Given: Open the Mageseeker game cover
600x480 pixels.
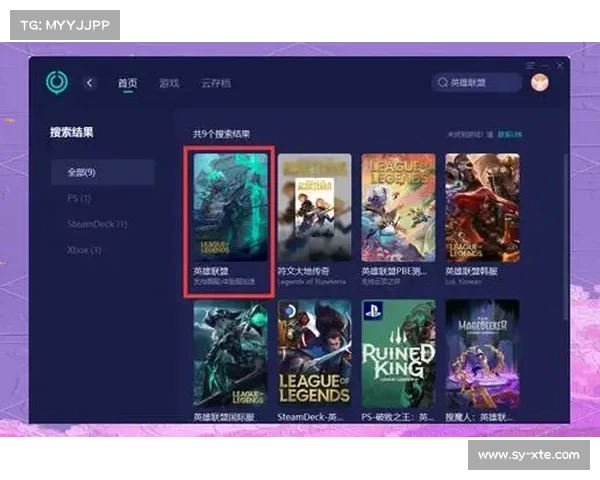Looking at the screenshot, I should tap(483, 353).
